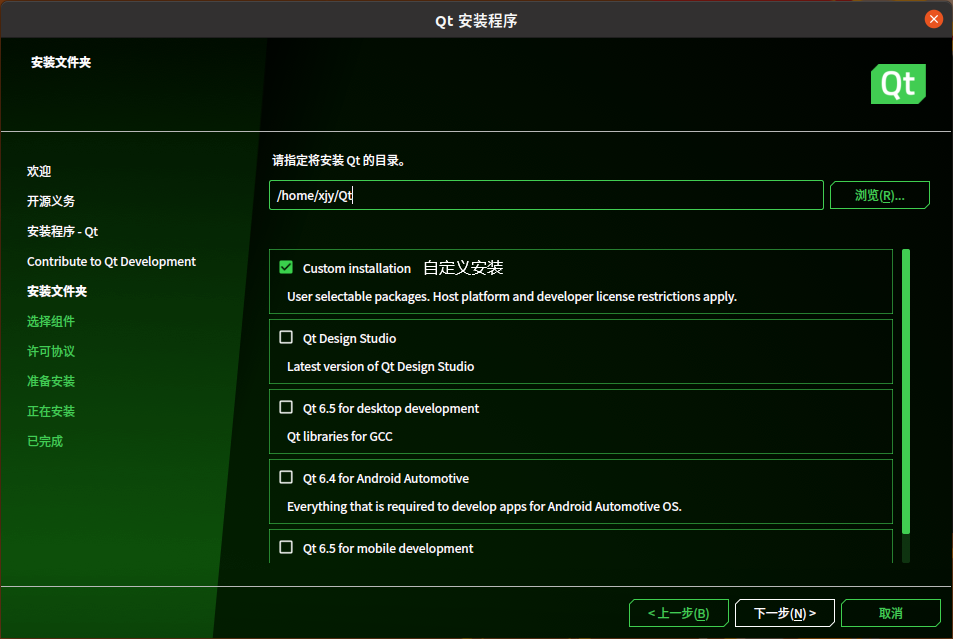Click the Custom installation label text

[357, 268]
